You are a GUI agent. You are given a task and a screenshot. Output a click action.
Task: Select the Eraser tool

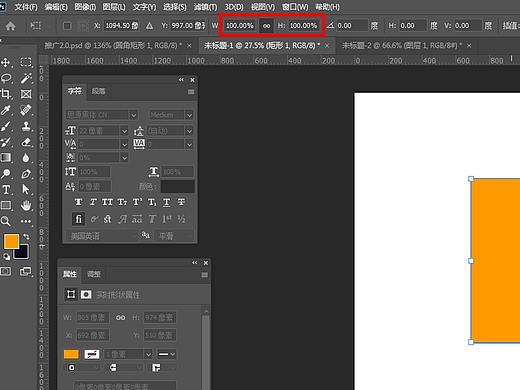[26, 142]
